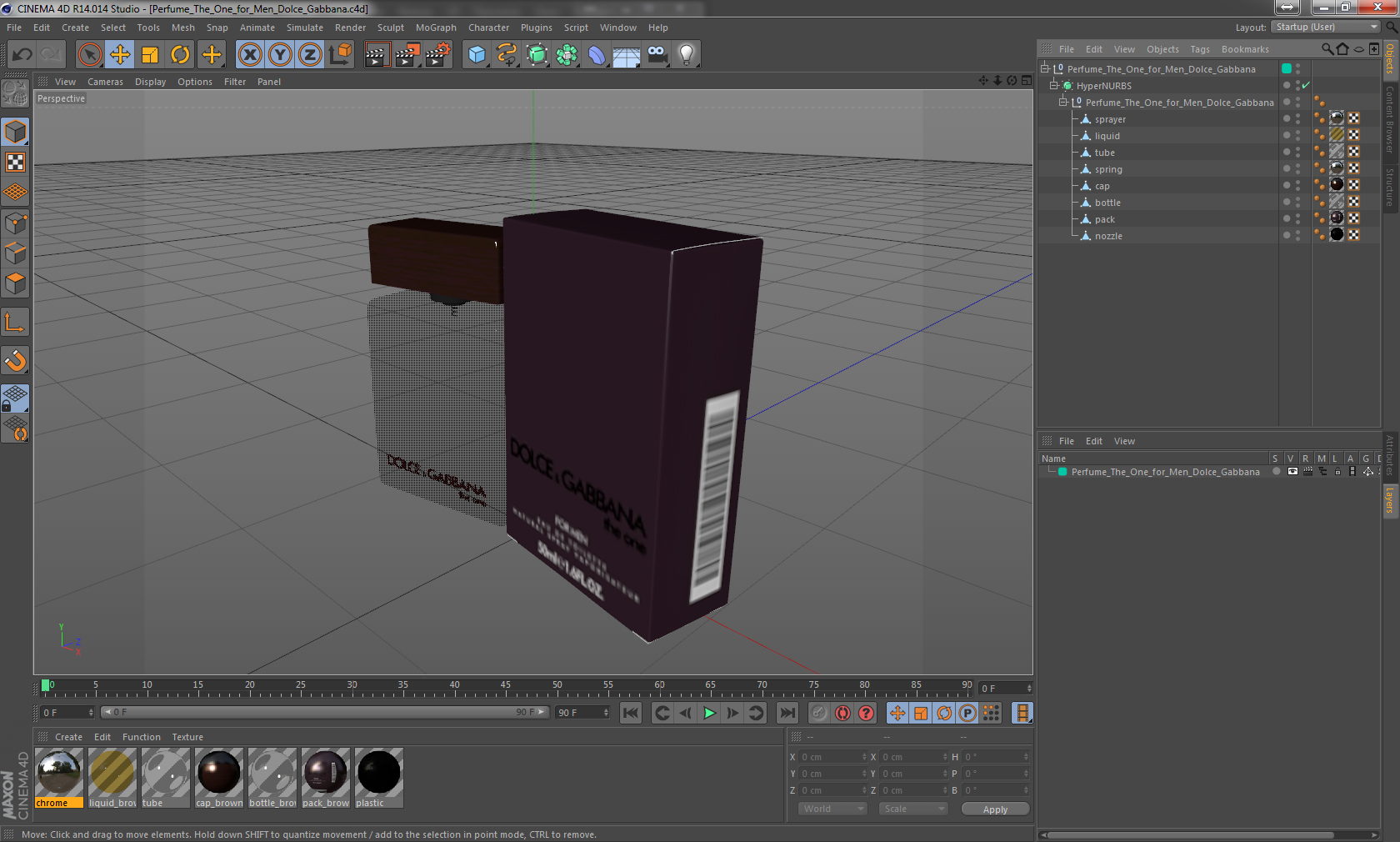Open the World coordinate dropdown

832,809
